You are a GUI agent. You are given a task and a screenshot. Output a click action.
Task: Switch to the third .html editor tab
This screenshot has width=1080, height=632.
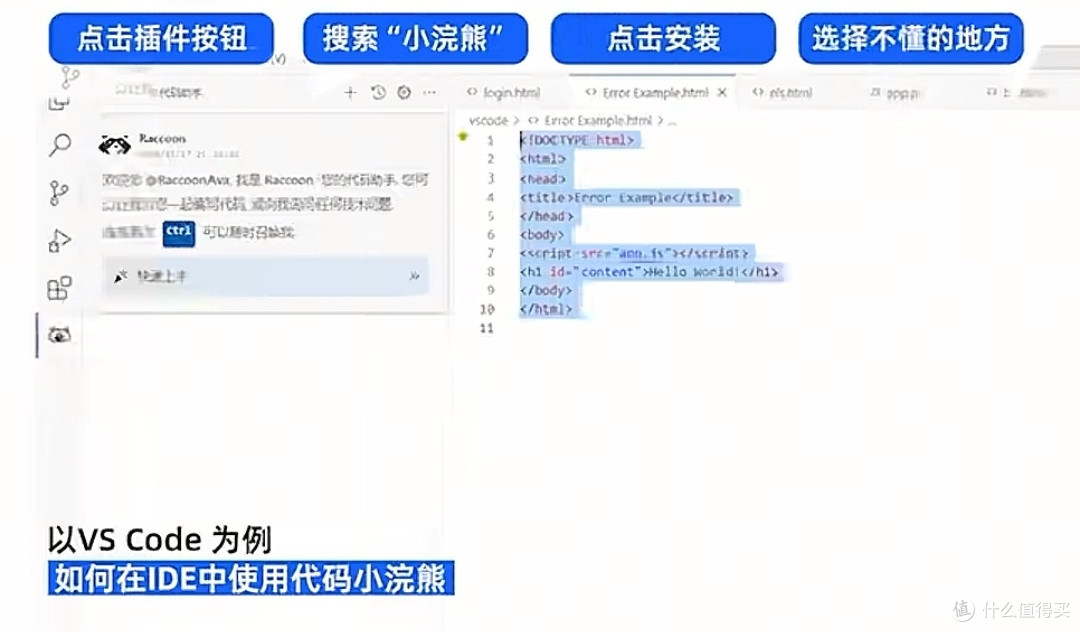point(782,92)
